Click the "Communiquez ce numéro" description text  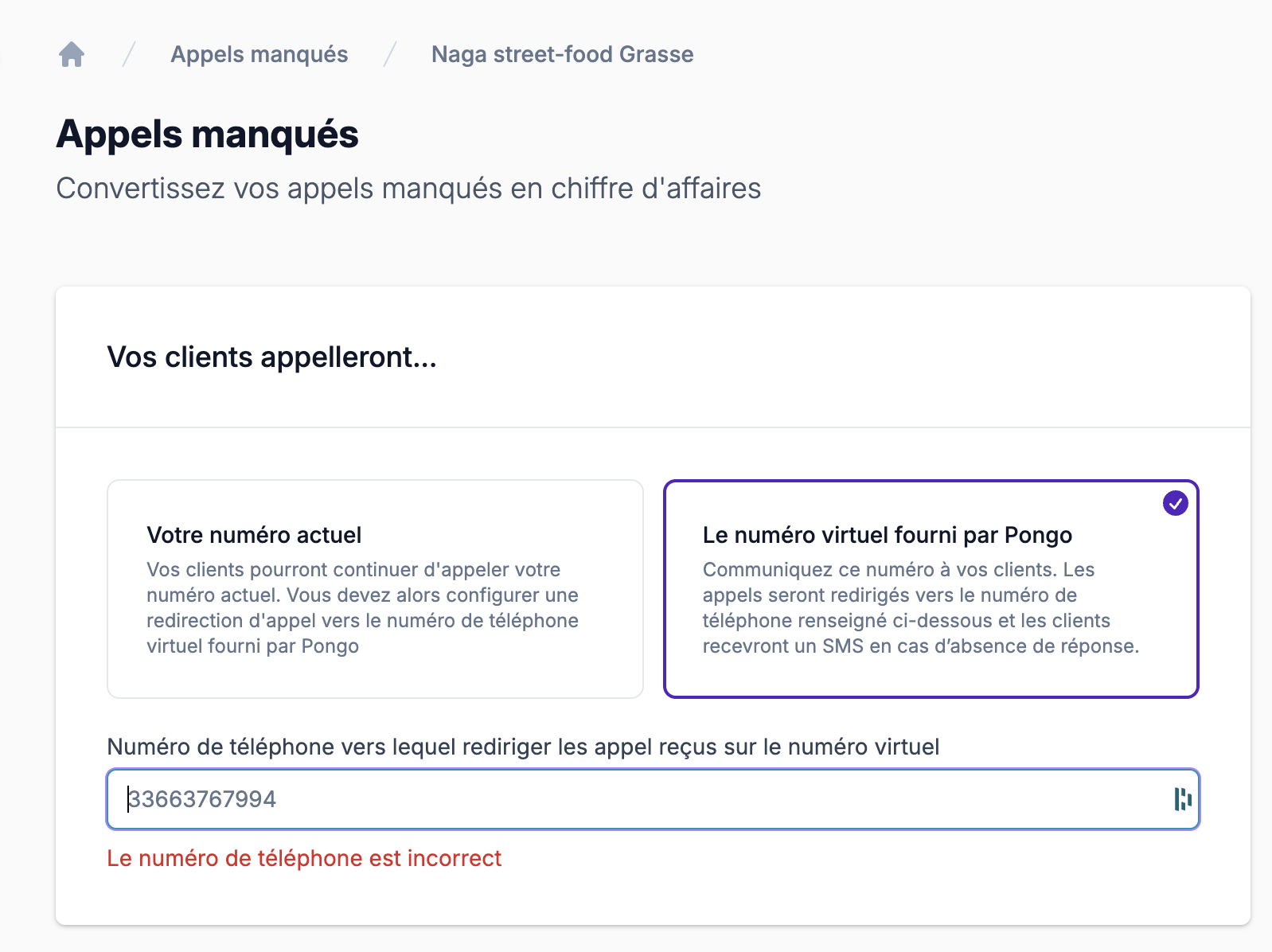[920, 607]
